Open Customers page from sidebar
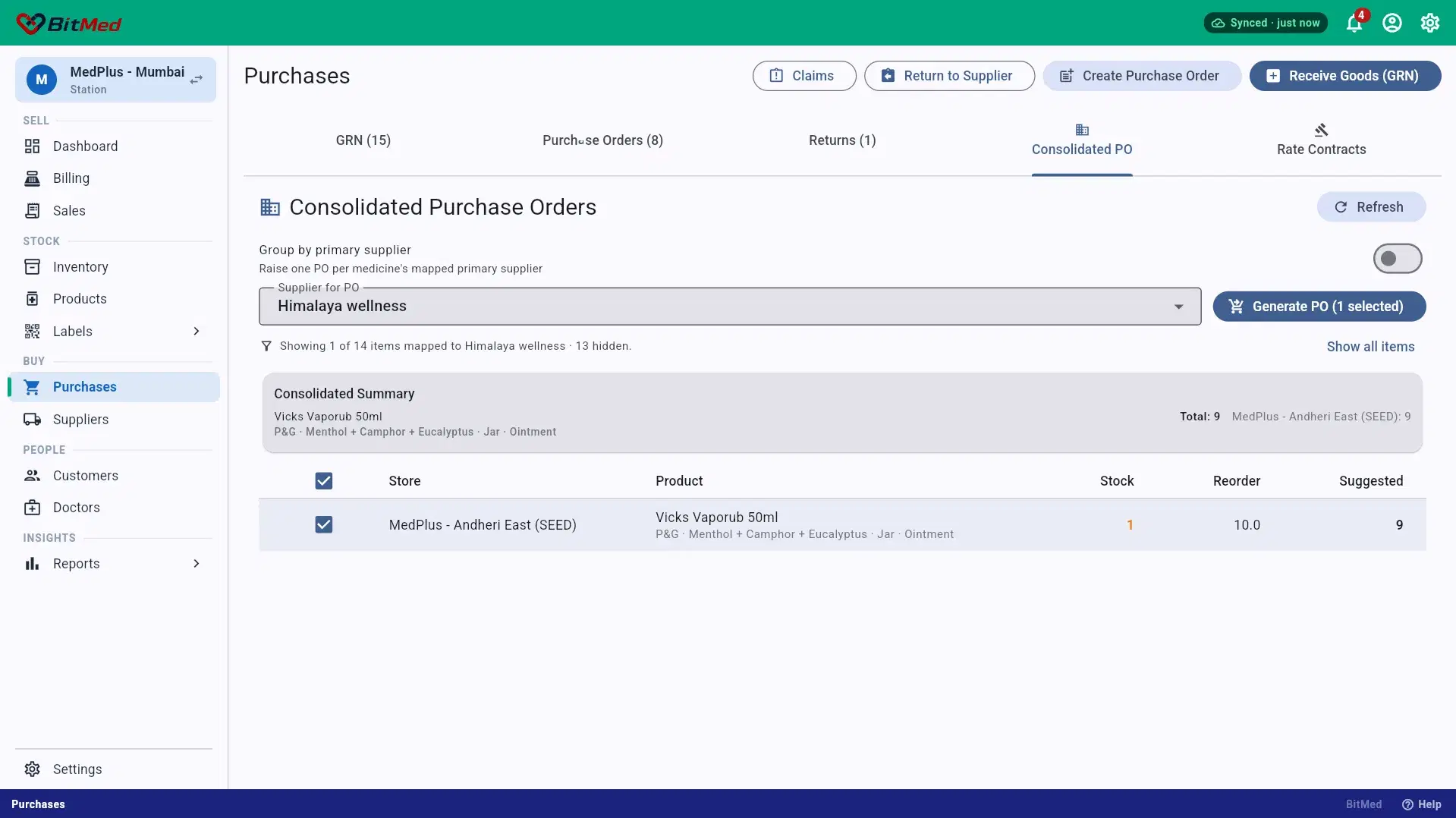 115,476
